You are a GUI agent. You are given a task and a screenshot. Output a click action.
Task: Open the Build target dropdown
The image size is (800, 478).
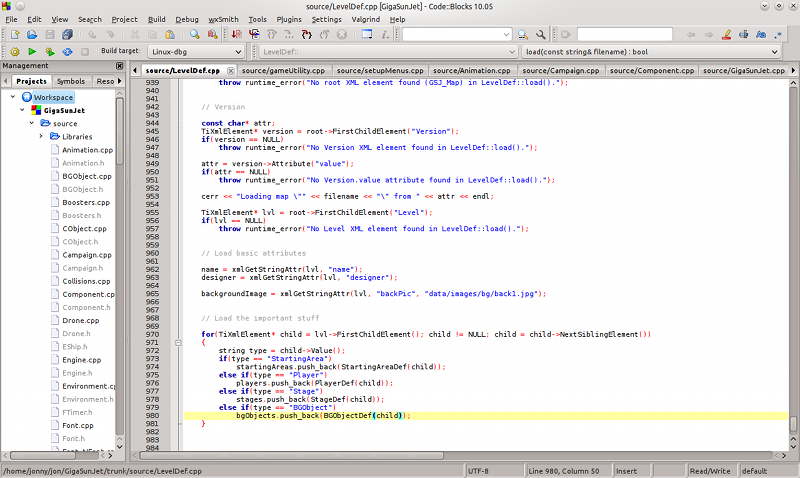tap(195, 51)
